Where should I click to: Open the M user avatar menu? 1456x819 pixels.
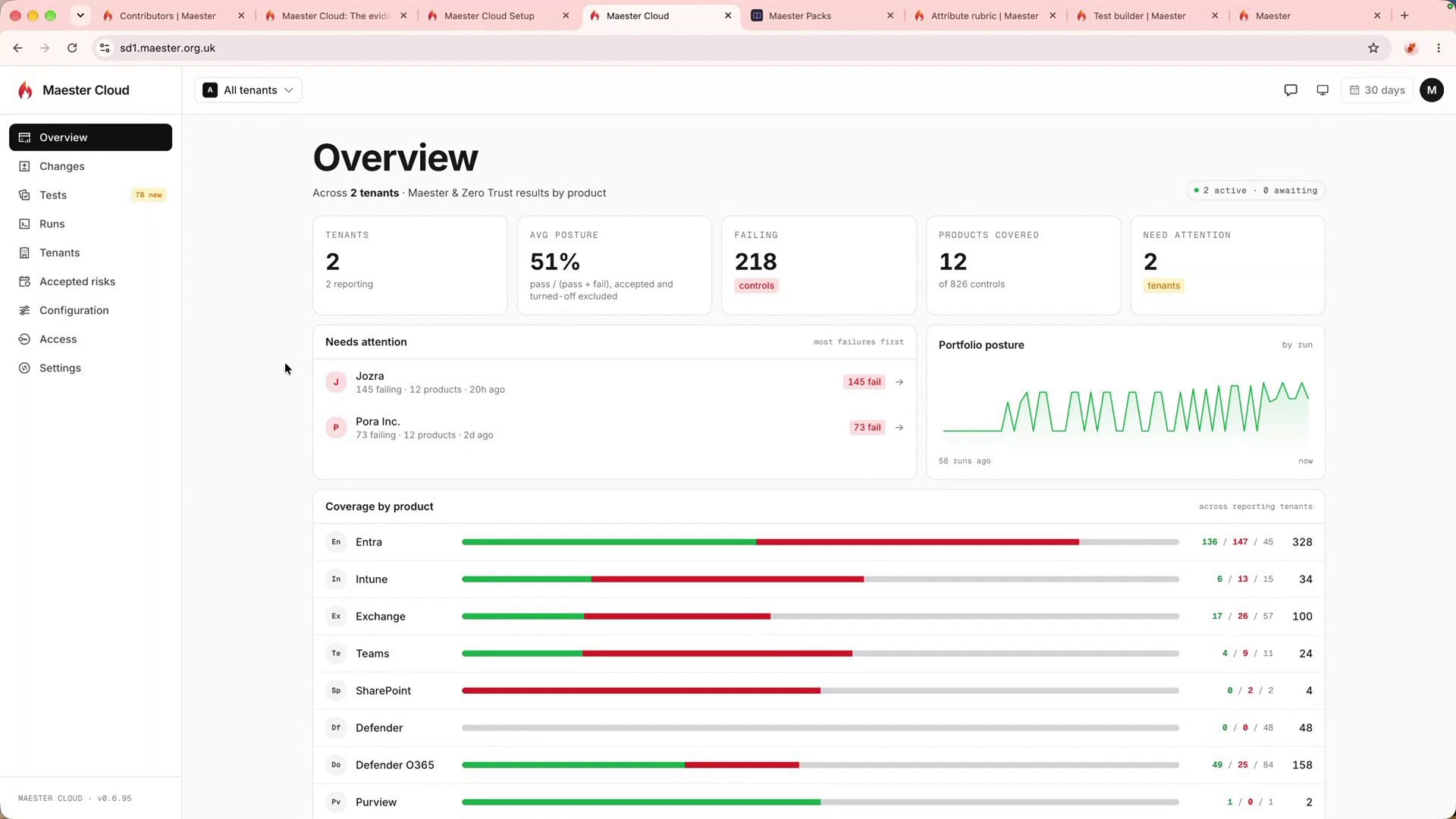coord(1432,90)
